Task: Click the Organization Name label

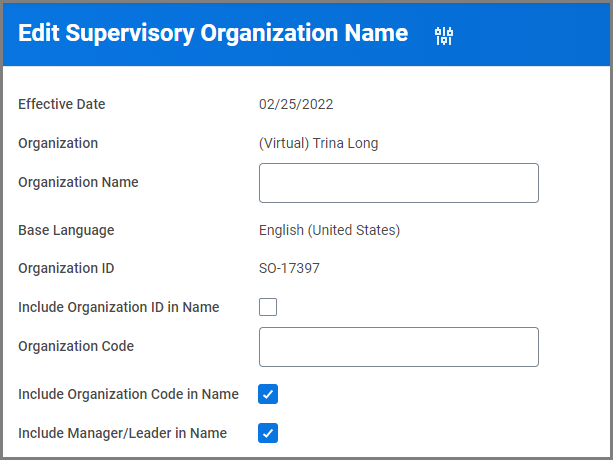Action: (x=78, y=182)
